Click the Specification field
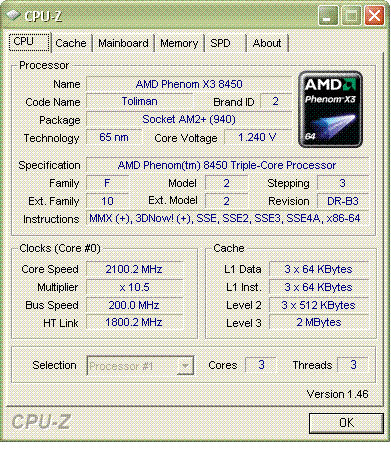This screenshot has width=391, height=450. coord(227,165)
